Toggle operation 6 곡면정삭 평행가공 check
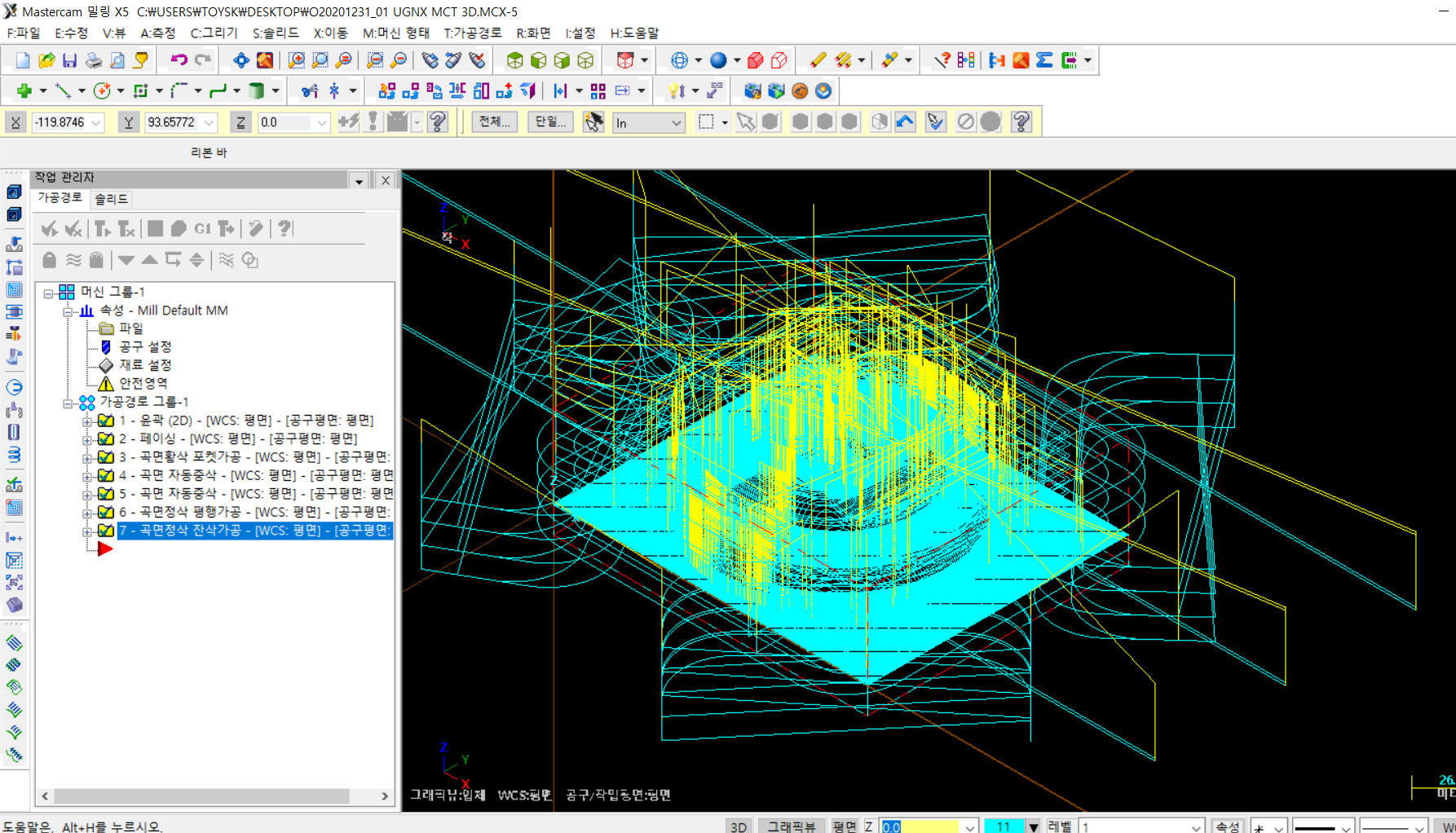The height and width of the screenshot is (833, 1456). click(106, 512)
